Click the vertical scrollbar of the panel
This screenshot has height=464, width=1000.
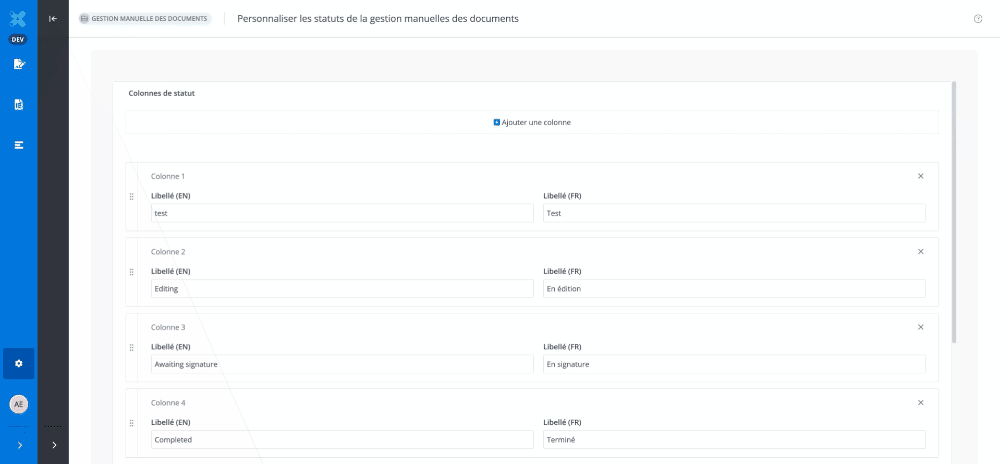[x=954, y=210]
